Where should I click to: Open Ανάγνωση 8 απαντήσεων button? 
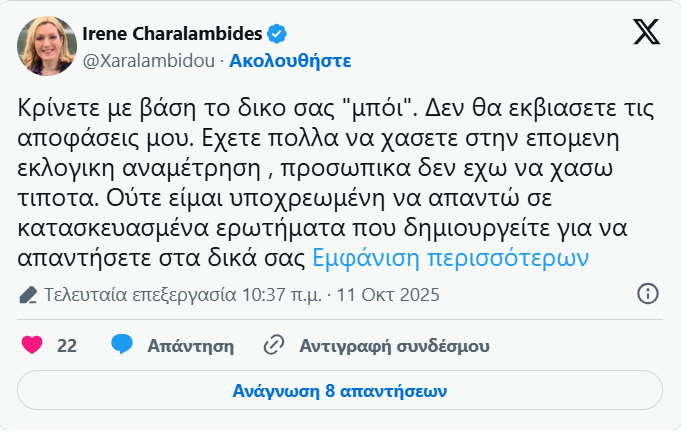tap(340, 390)
